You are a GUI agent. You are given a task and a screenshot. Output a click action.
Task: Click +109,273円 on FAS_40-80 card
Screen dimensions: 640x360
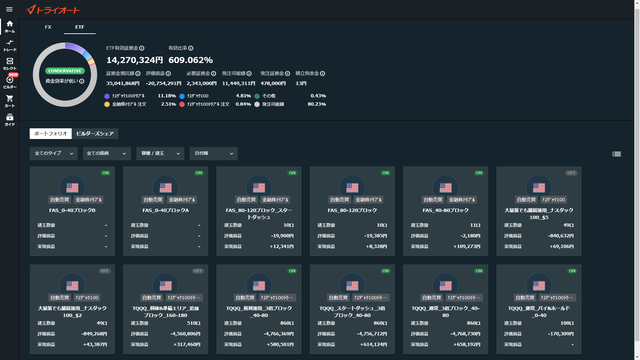(x=467, y=247)
